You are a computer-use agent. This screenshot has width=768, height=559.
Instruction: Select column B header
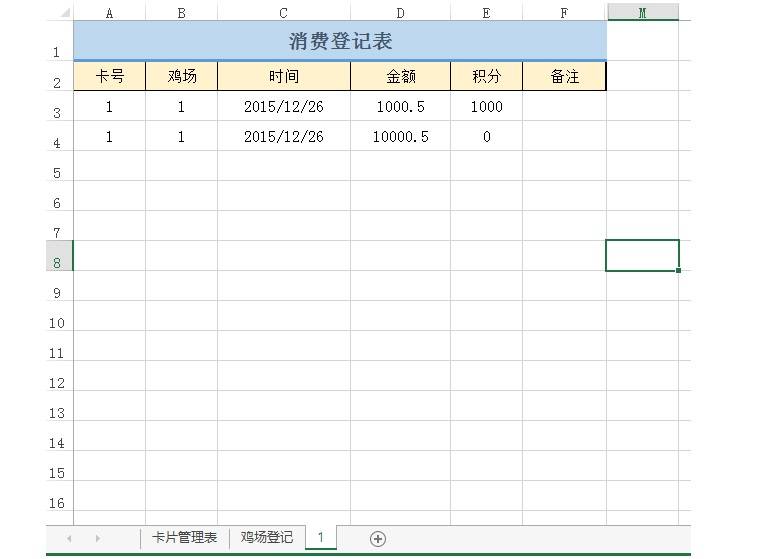(x=181, y=13)
